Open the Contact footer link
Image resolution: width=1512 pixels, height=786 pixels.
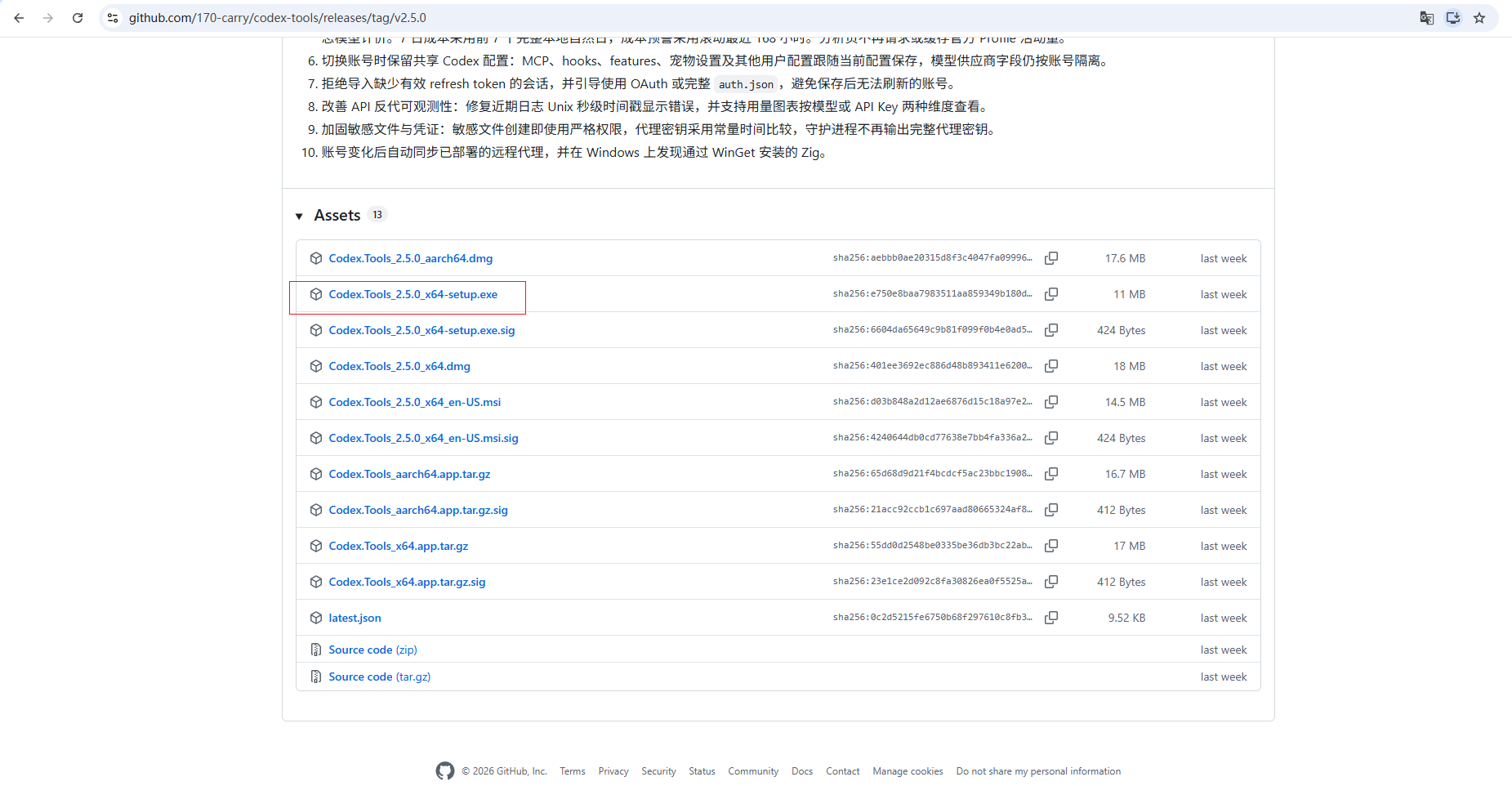click(843, 771)
